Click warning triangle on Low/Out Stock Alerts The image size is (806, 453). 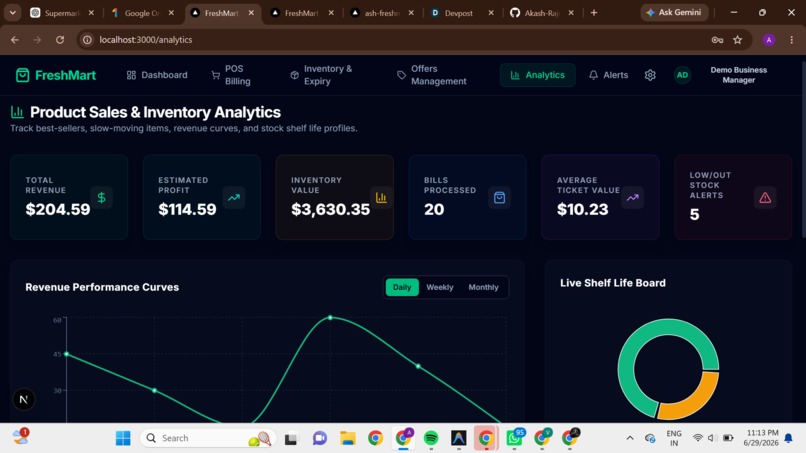pos(765,197)
